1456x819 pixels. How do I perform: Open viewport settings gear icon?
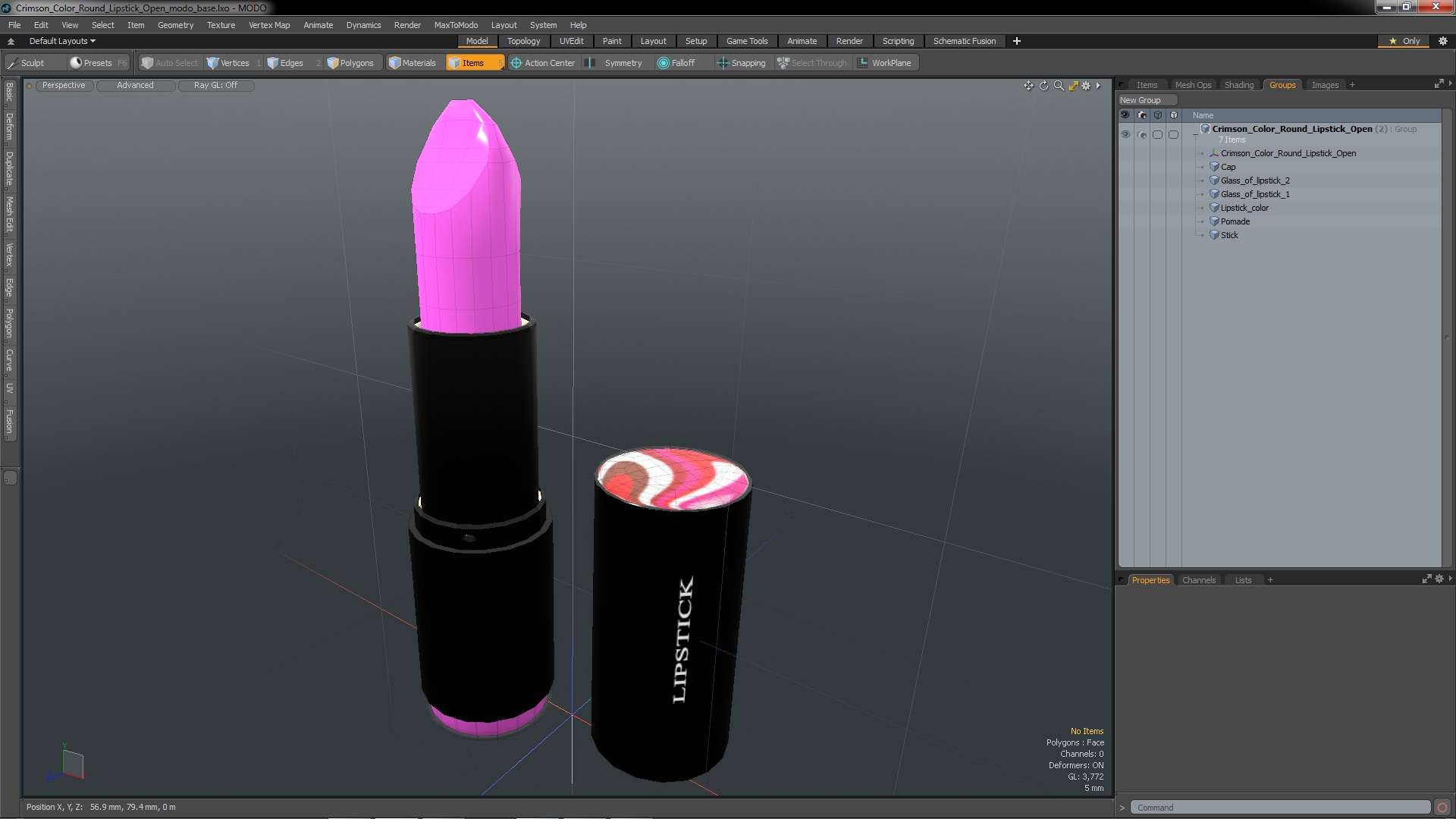coord(1086,86)
